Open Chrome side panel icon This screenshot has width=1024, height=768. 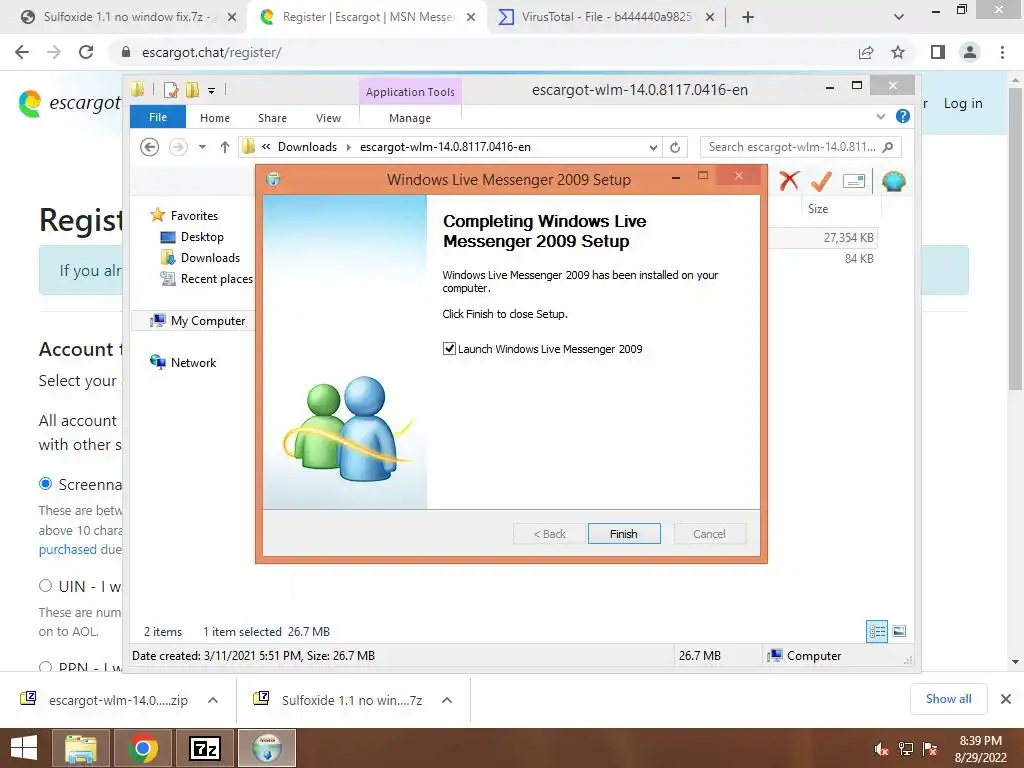tap(938, 52)
